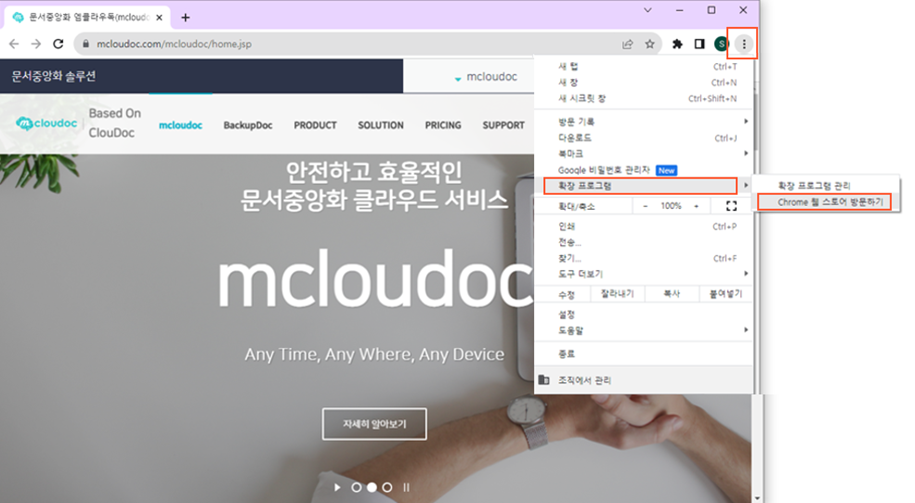
Task: Click the 자세히 알아보기 button
Action: click(x=374, y=424)
